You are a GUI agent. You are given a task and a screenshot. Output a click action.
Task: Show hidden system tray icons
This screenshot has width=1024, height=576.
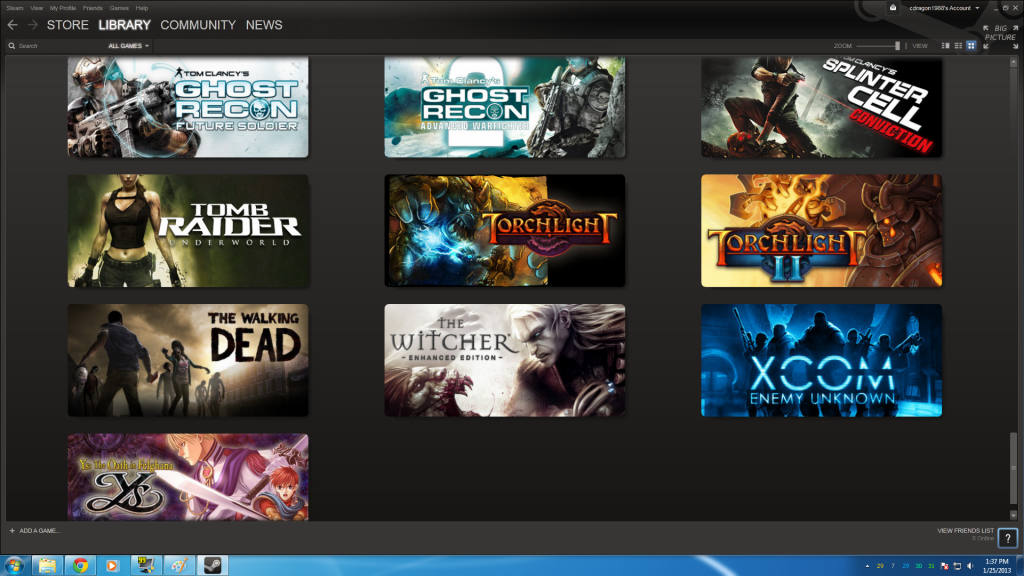coord(867,566)
